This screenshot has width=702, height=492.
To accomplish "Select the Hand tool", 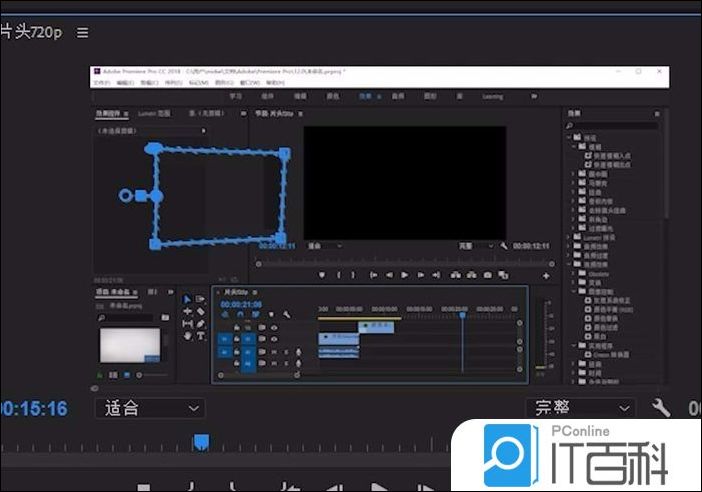I will pyautogui.click(x=188, y=335).
